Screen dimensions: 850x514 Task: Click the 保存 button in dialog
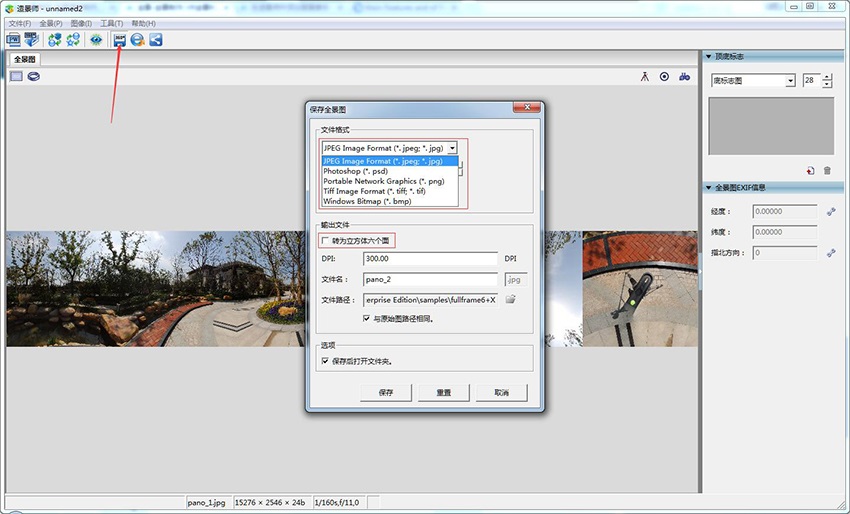click(385, 393)
